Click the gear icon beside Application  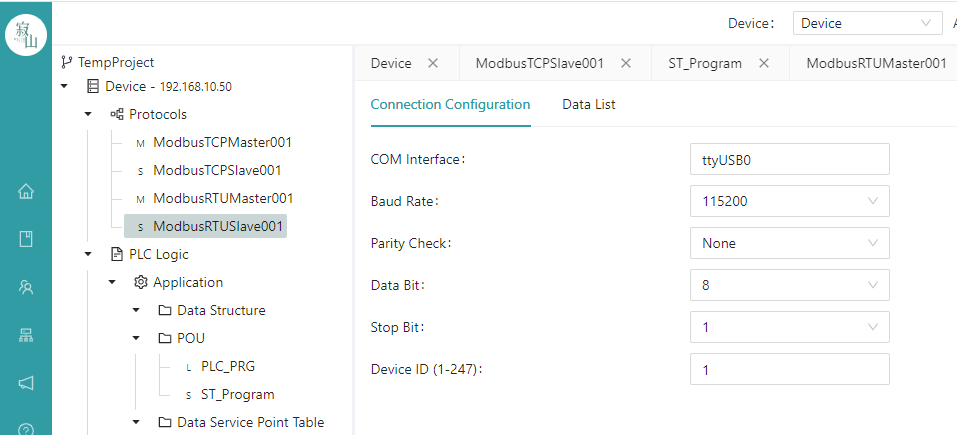click(x=140, y=282)
